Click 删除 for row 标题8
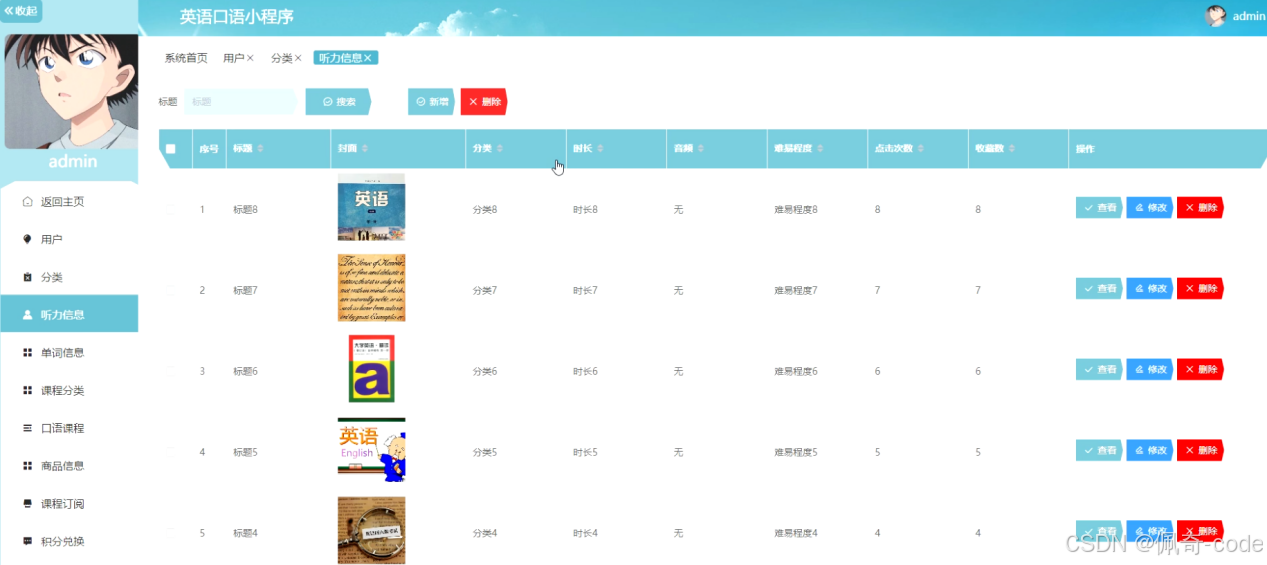Viewport: 1267px width, 565px height. pyautogui.click(x=1200, y=207)
